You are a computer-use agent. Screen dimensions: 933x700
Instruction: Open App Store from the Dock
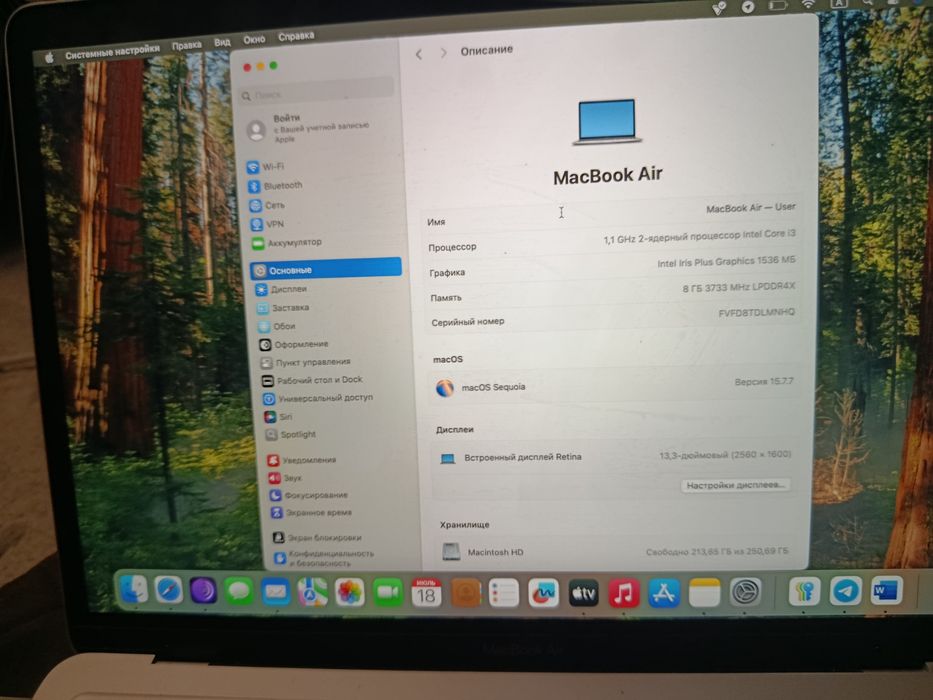click(x=664, y=593)
